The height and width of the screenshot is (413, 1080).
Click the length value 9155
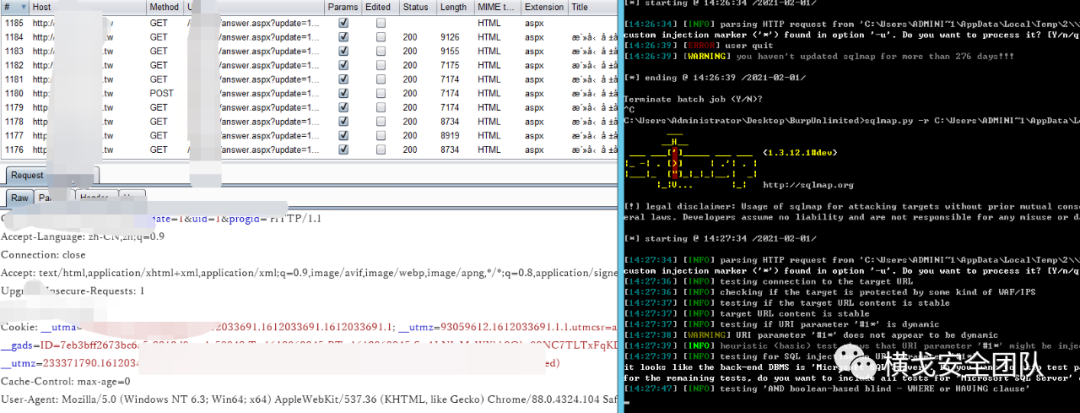pyautogui.click(x=450, y=51)
